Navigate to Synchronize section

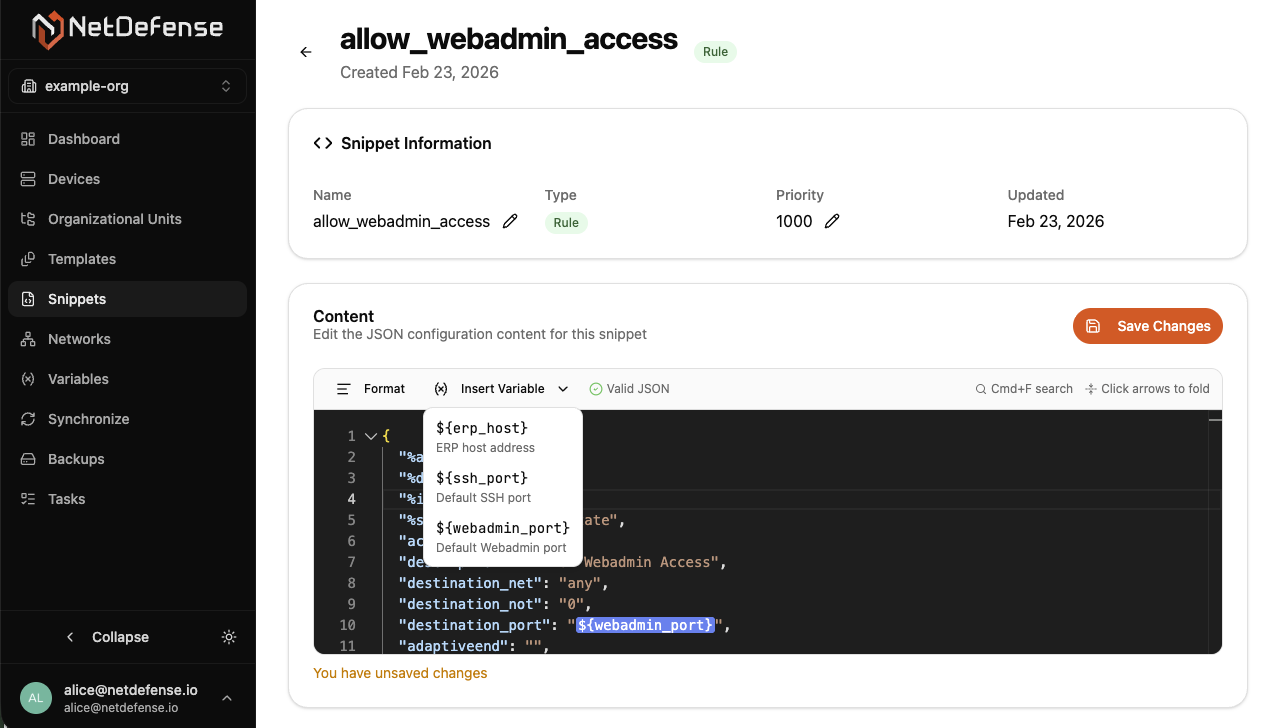[88, 419]
